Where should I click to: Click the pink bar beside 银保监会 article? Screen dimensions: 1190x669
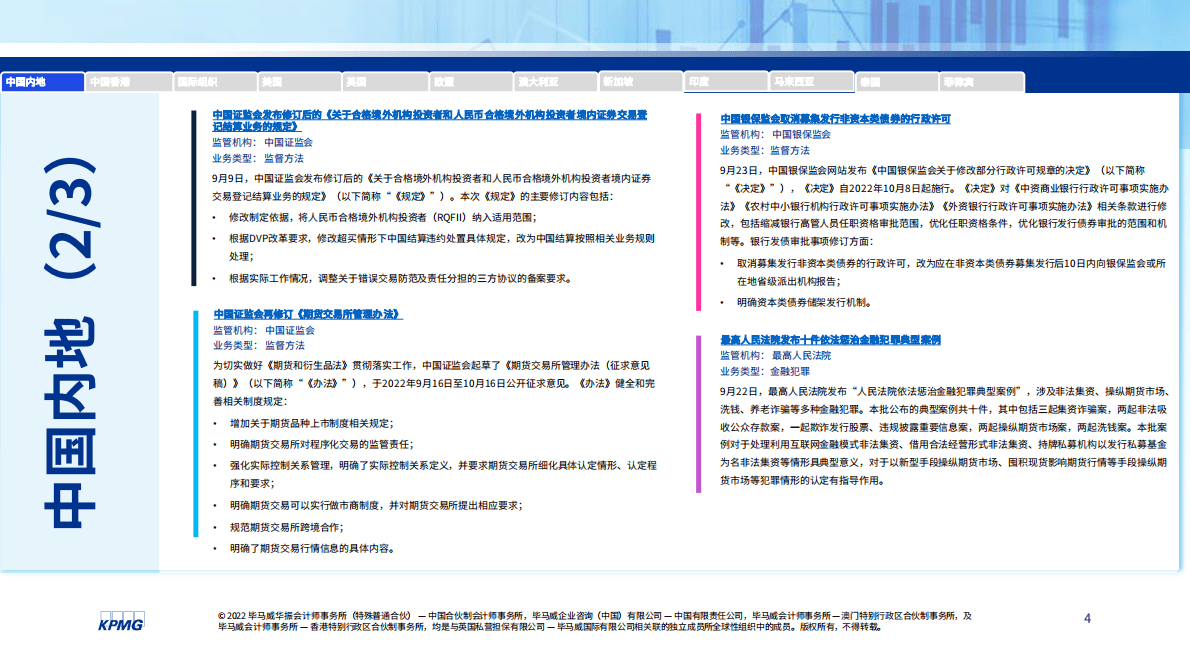pyautogui.click(x=698, y=211)
